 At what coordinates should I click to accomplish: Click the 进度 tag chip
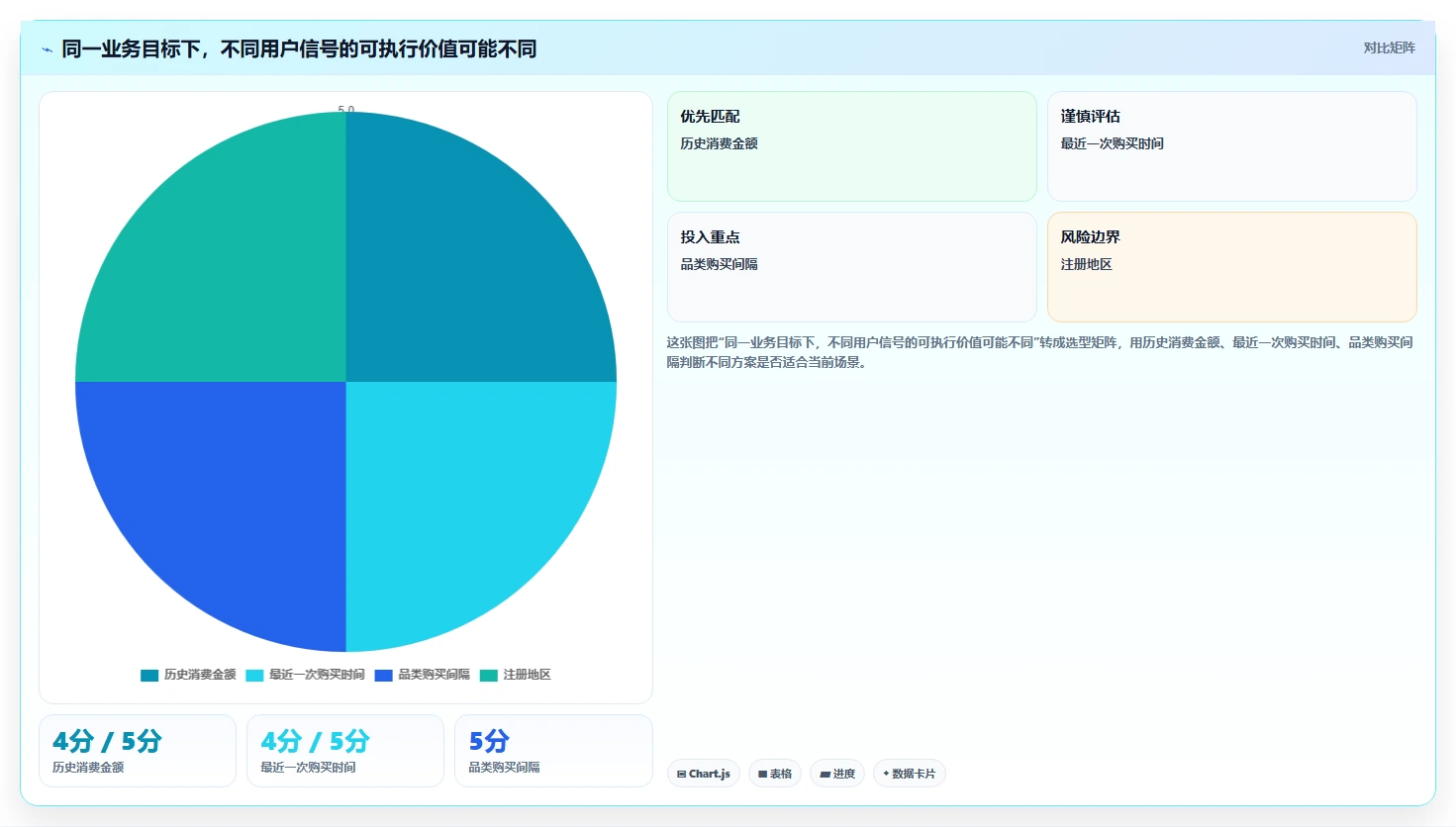coord(837,774)
